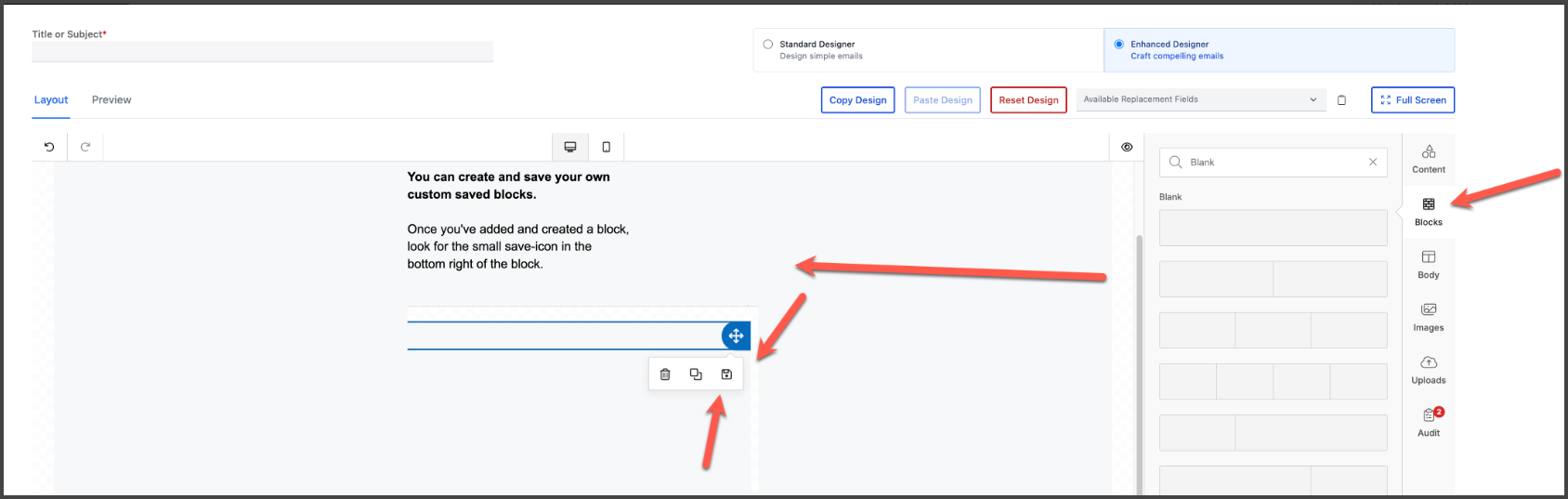Clear the Blank search field
This screenshot has height=499, width=1568.
tap(1373, 163)
